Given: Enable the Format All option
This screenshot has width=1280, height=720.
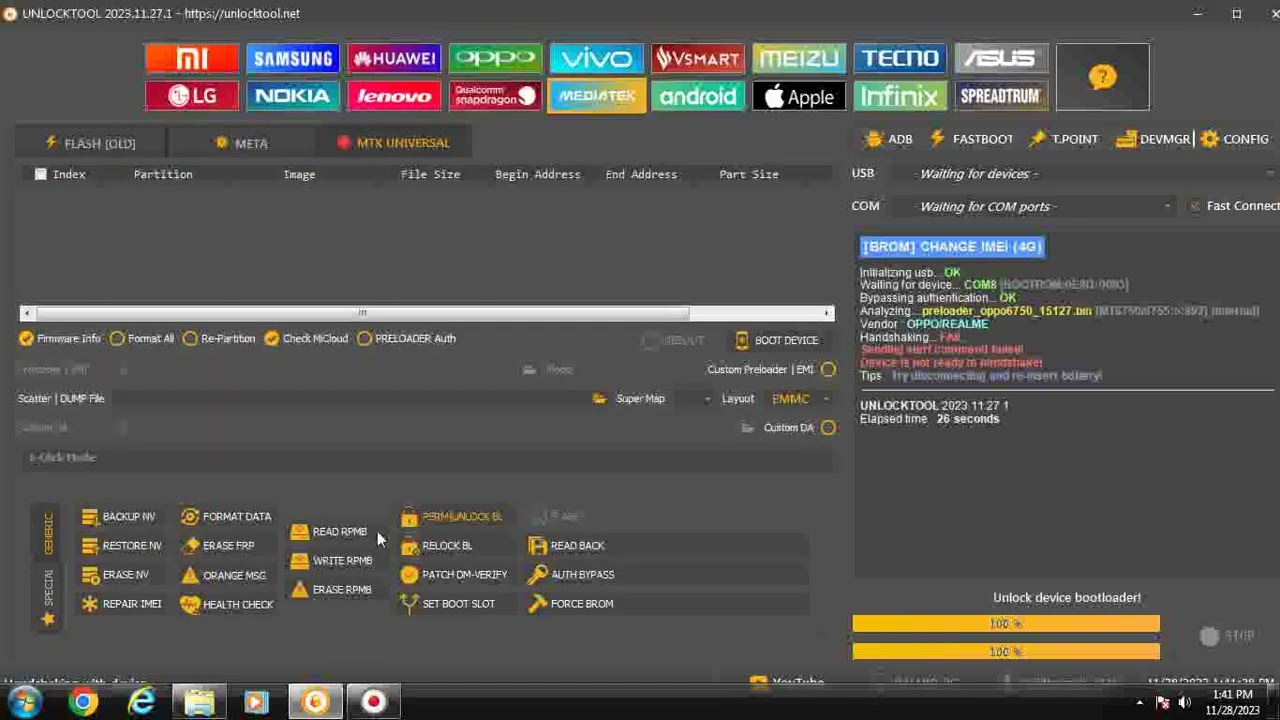Looking at the screenshot, I should pos(142,339).
